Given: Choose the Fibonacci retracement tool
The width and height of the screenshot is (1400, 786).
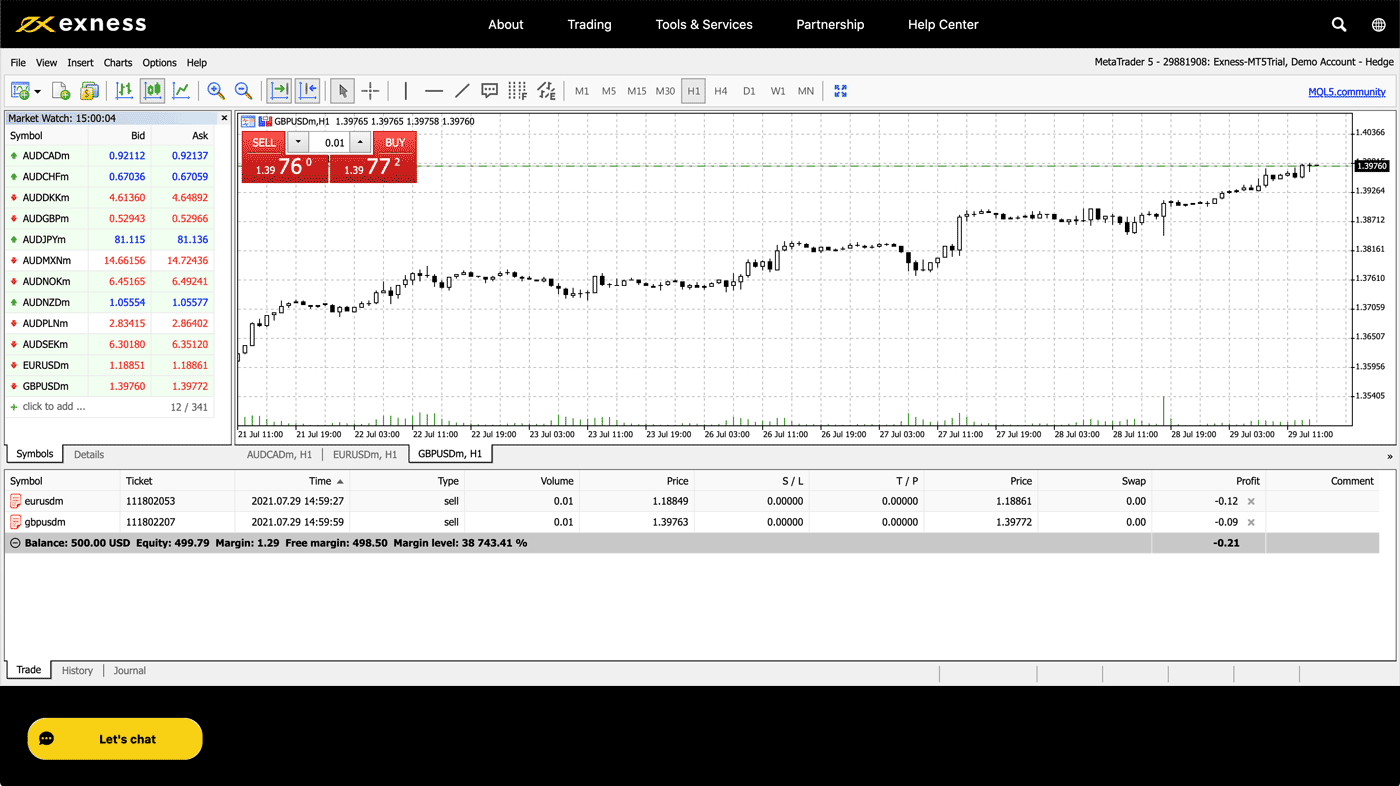Looking at the screenshot, I should point(517,91).
